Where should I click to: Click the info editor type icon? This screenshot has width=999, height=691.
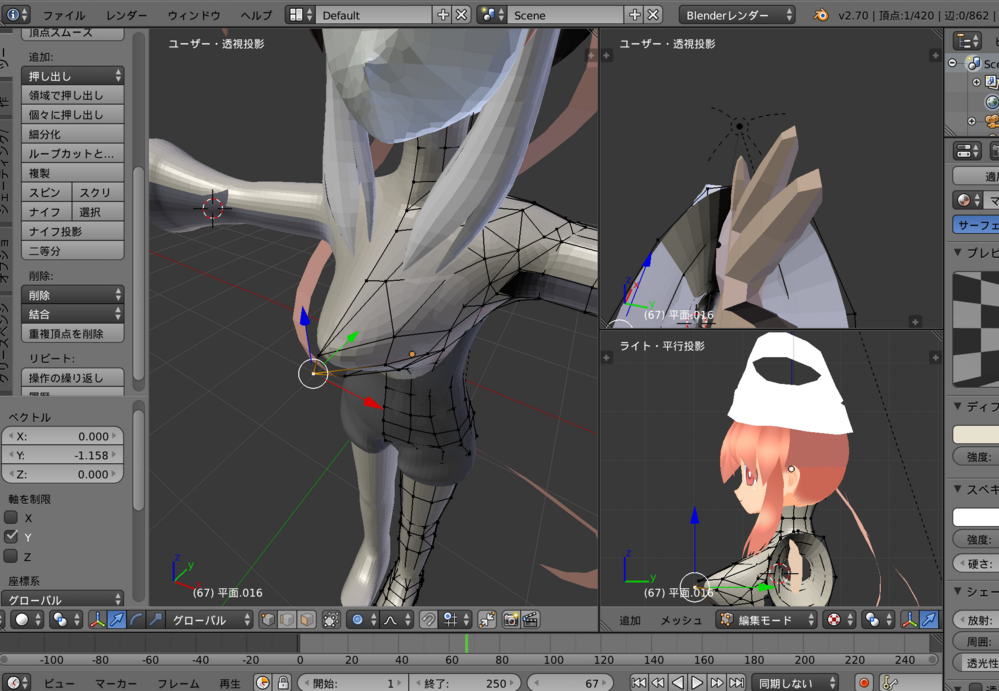(16, 14)
